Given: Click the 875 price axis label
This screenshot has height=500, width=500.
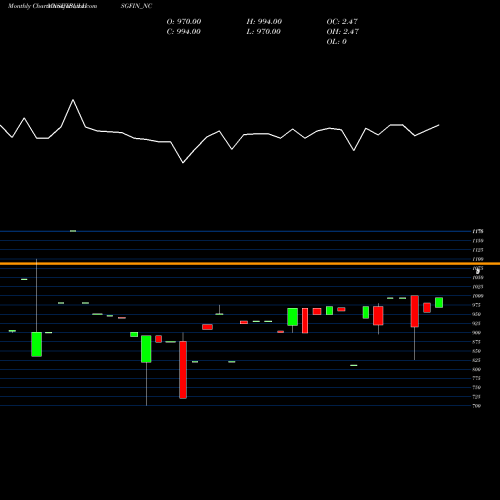Looking at the screenshot, I should pyautogui.click(x=477, y=342).
